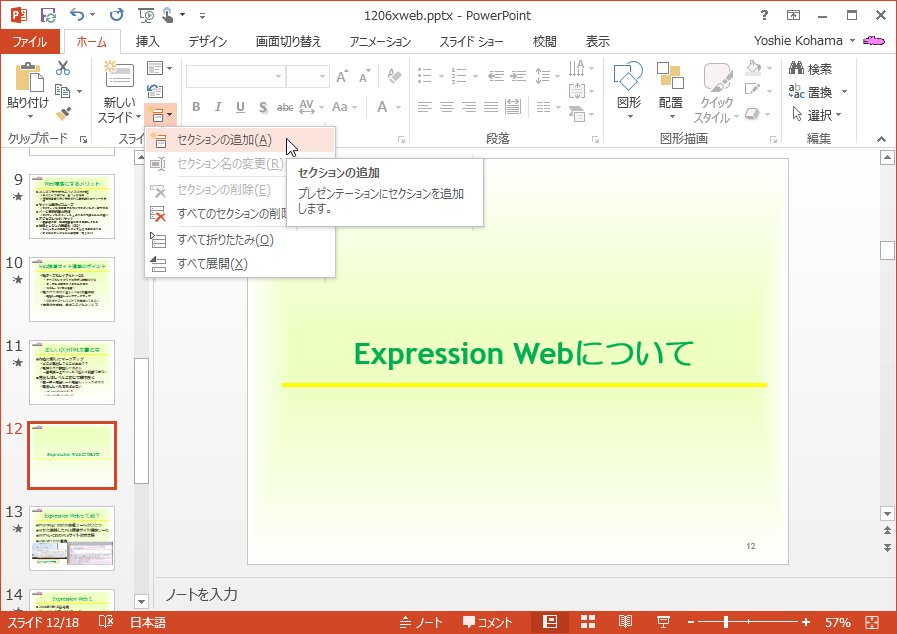This screenshot has width=897, height=634.
Task: Click zoom in plus button
Action: (x=806, y=622)
